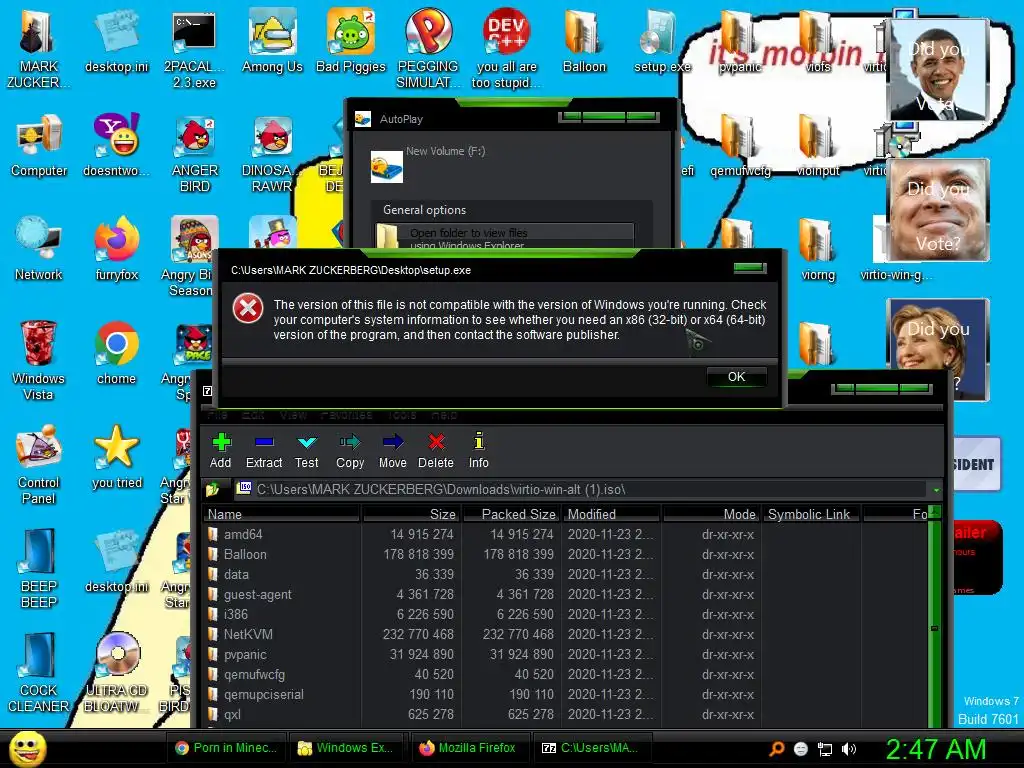Select the setup.exe desktop icon

[x=662, y=40]
